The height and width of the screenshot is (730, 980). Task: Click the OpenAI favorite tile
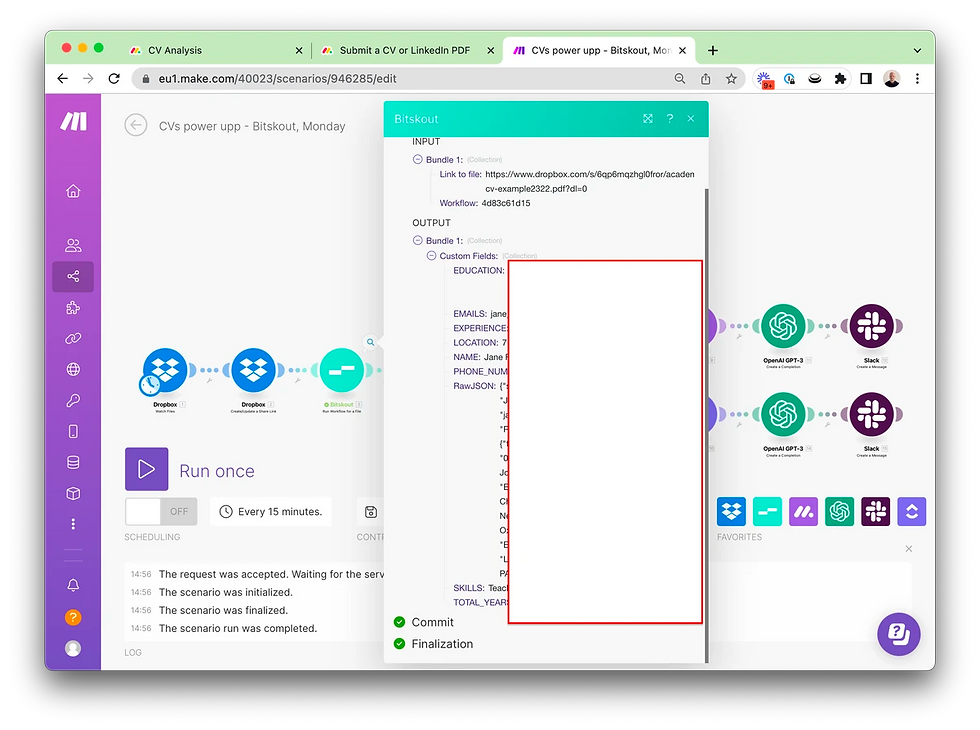tap(839, 512)
